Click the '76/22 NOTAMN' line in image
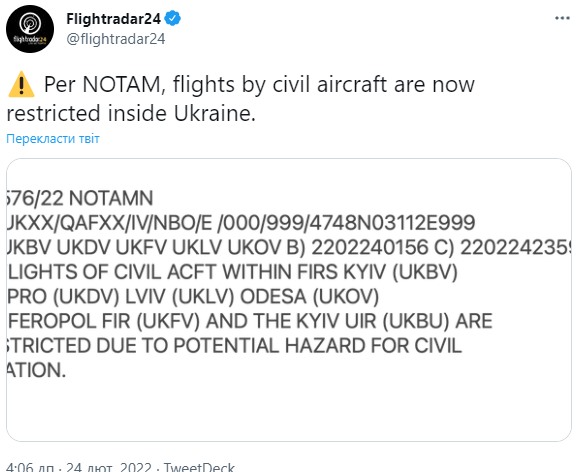Image resolution: width=580 pixels, height=472 pixels. [x=80, y=198]
